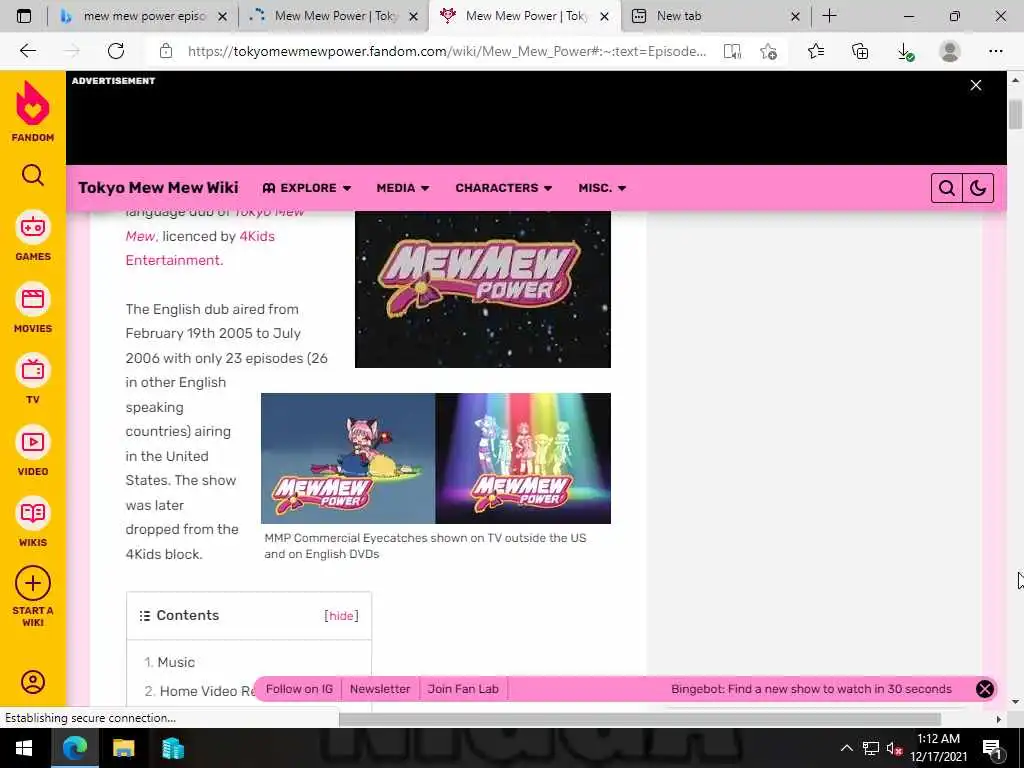Image resolution: width=1024 pixels, height=768 pixels.
Task: Jump to Music section in Contents
Action: pyautogui.click(x=176, y=662)
